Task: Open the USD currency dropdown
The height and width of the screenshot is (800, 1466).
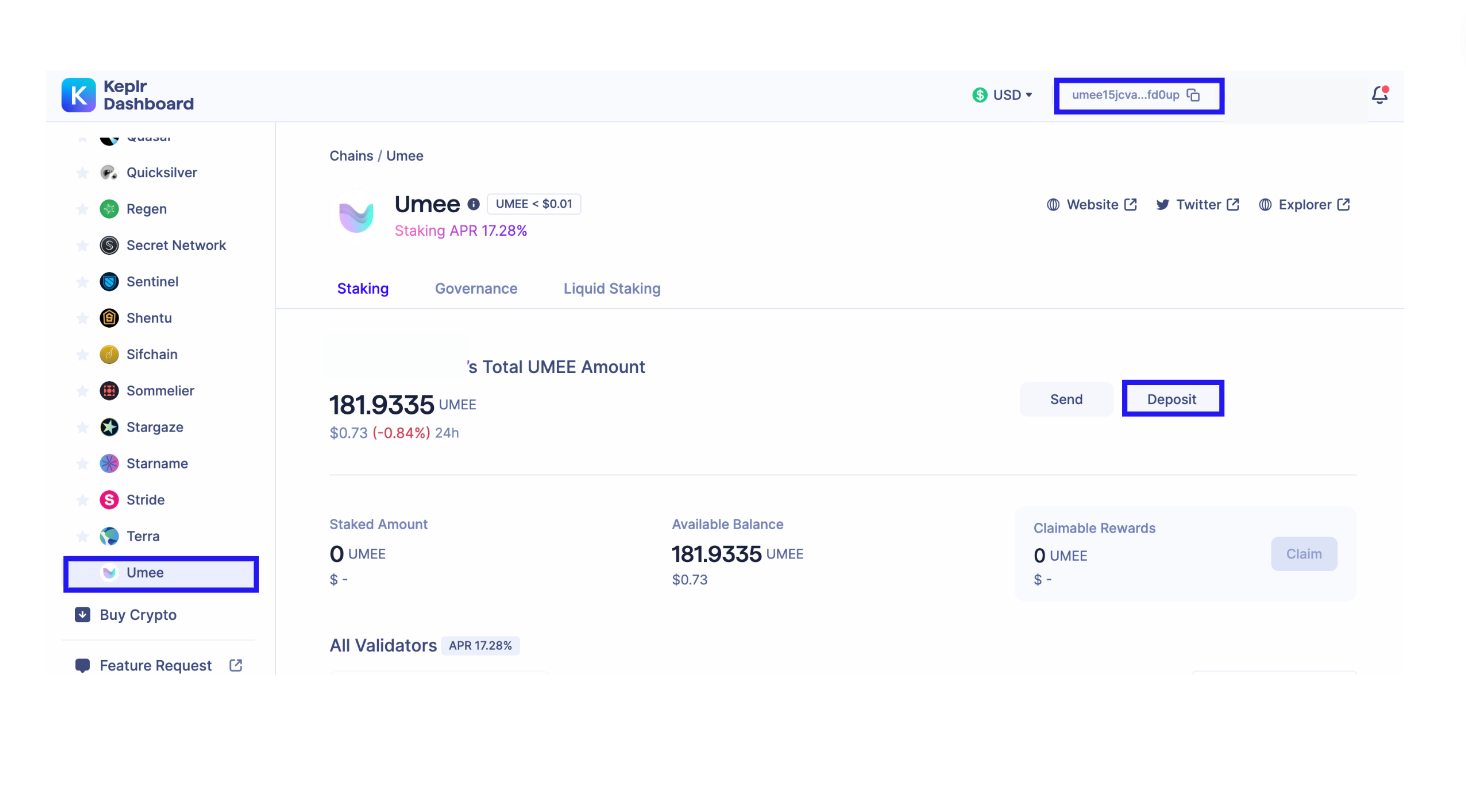Action: (x=1002, y=95)
